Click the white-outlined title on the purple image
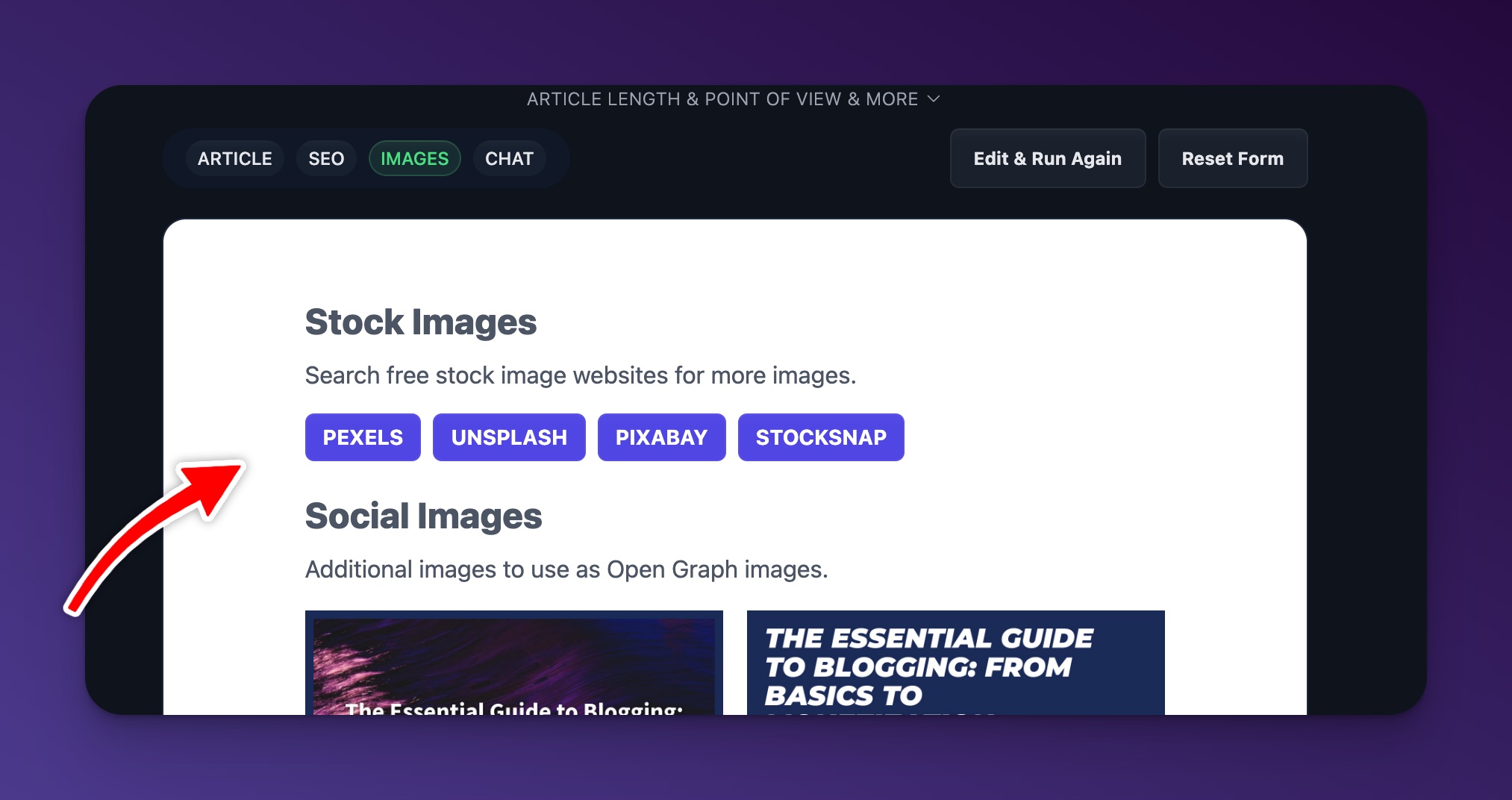 point(513,707)
